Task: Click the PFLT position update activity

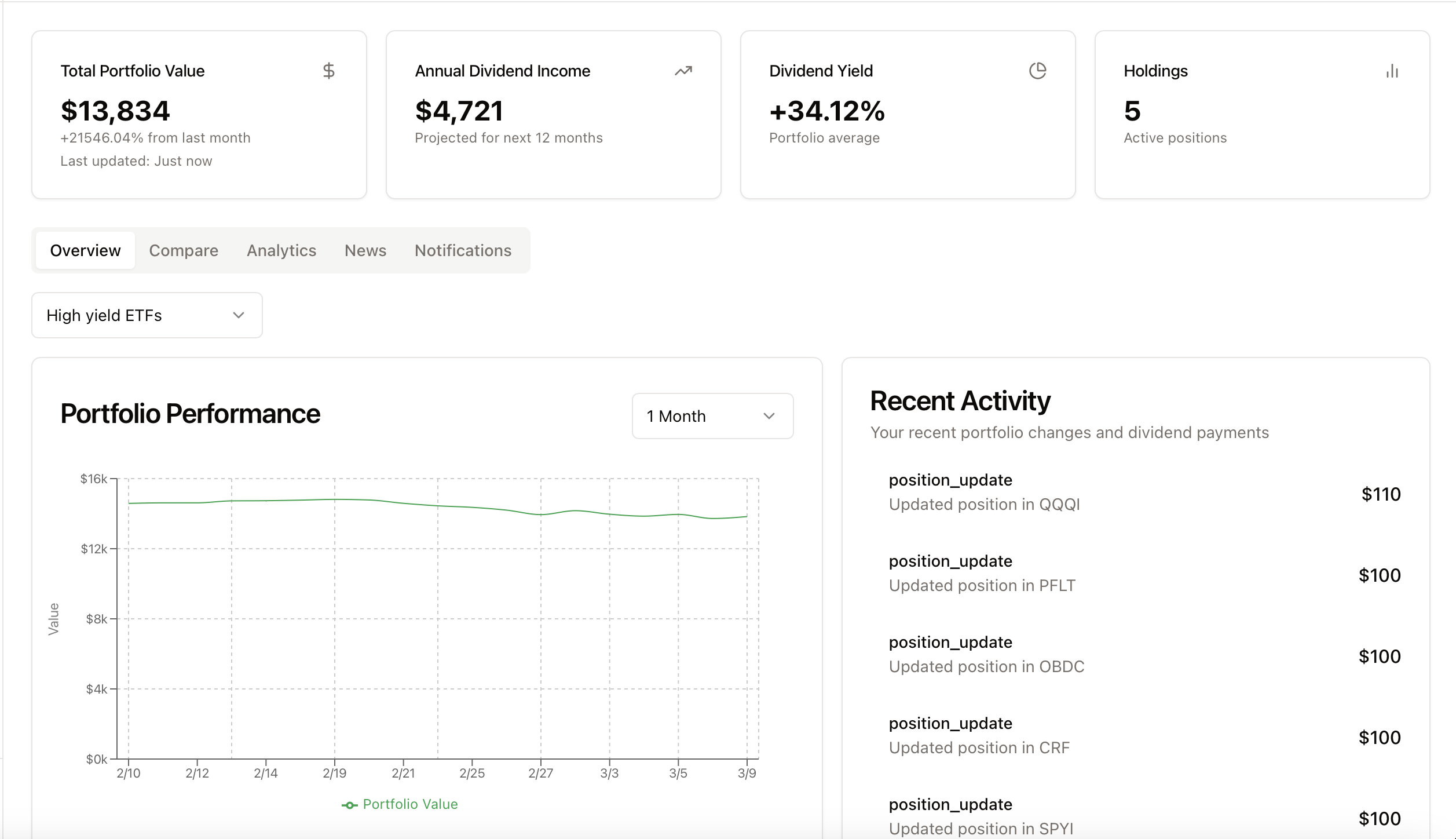Action: click(x=982, y=572)
